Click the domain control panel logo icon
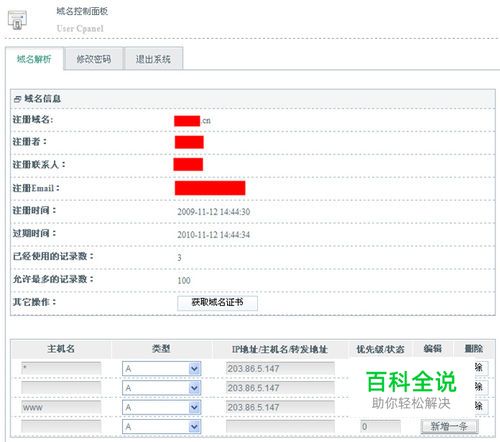This screenshot has height=442, width=500. coord(17,20)
